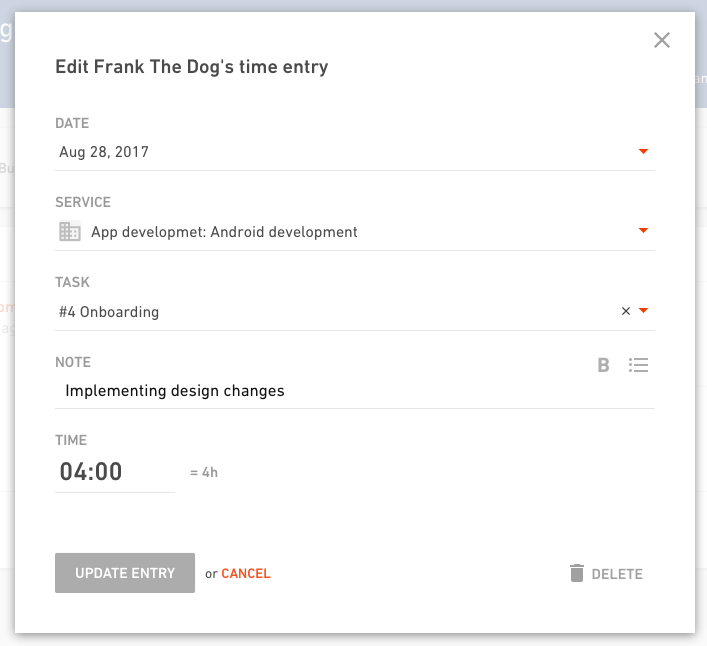
Task: Click the dialog title 'Edit Frank The Dog's time entry'
Action: 191,68
